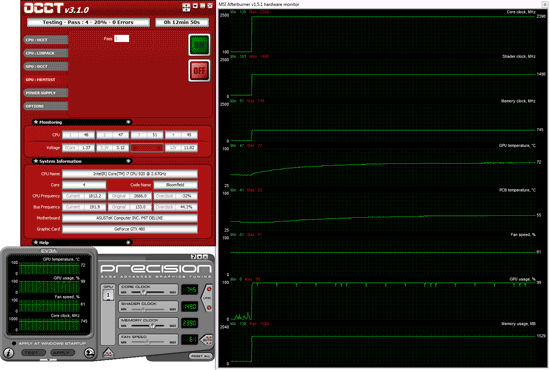Open the Options tab in OCCT
The height and width of the screenshot is (370, 550).
click(x=46, y=106)
